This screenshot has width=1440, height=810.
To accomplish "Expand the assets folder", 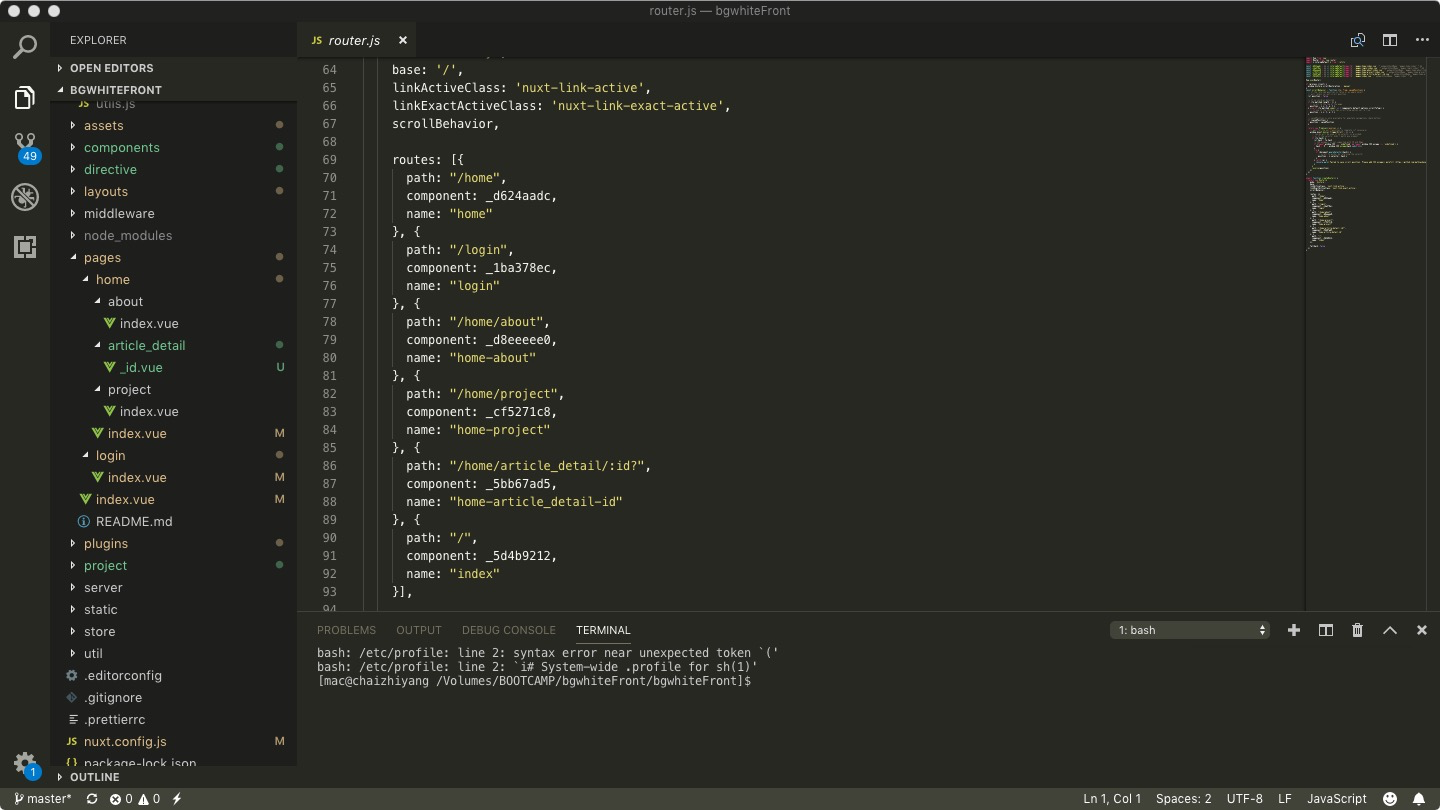I will [174, 125].
